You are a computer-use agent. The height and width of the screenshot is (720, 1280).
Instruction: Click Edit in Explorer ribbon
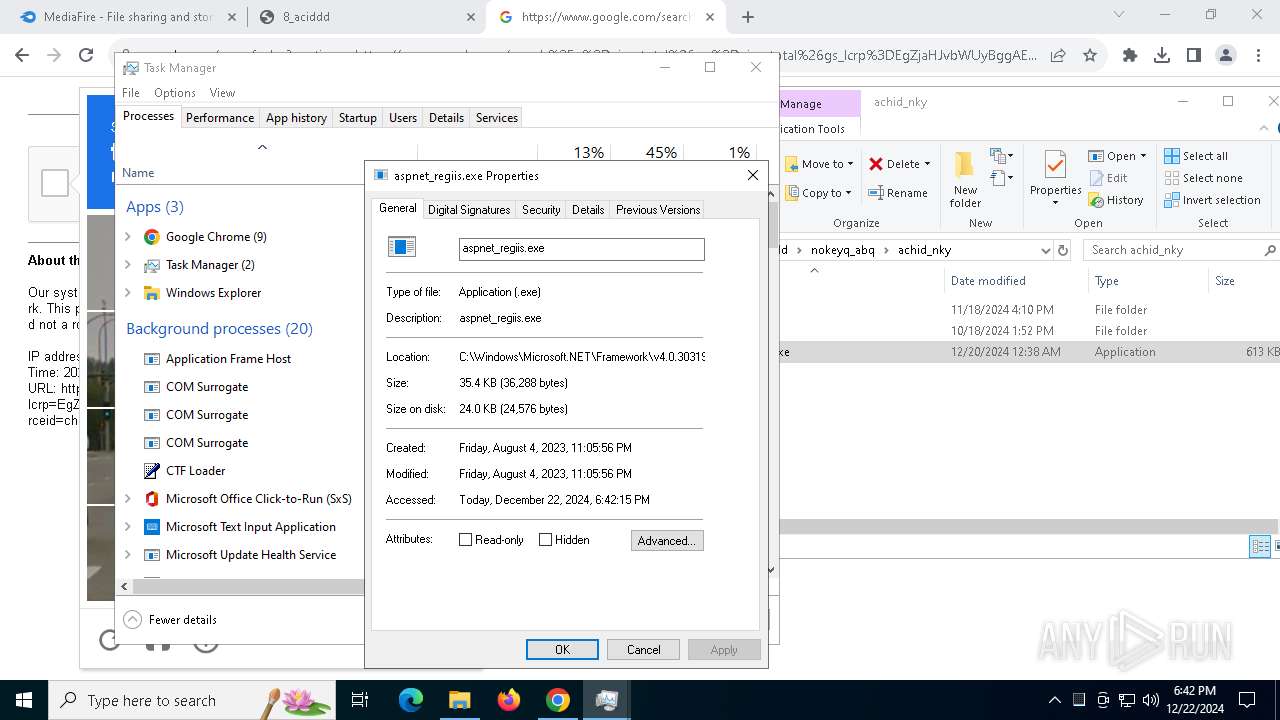1108,178
